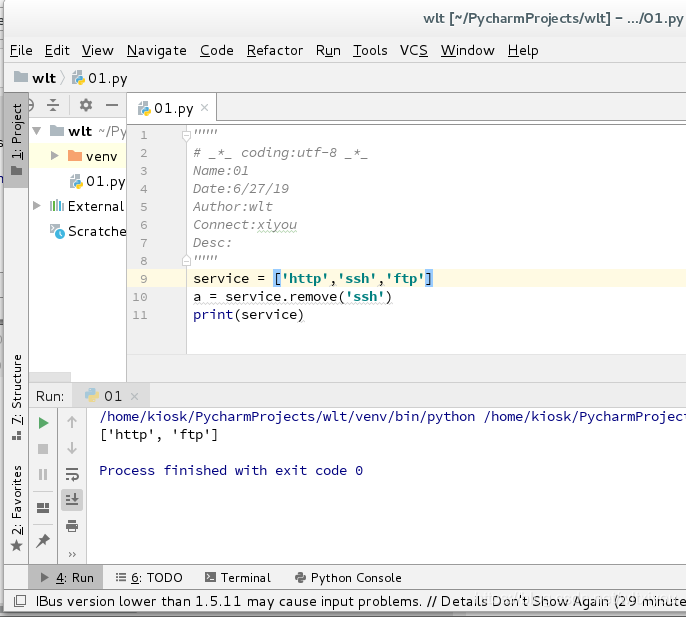Viewport: 686px width, 617px height.
Task: Expand the venv folder
Action: [54, 156]
